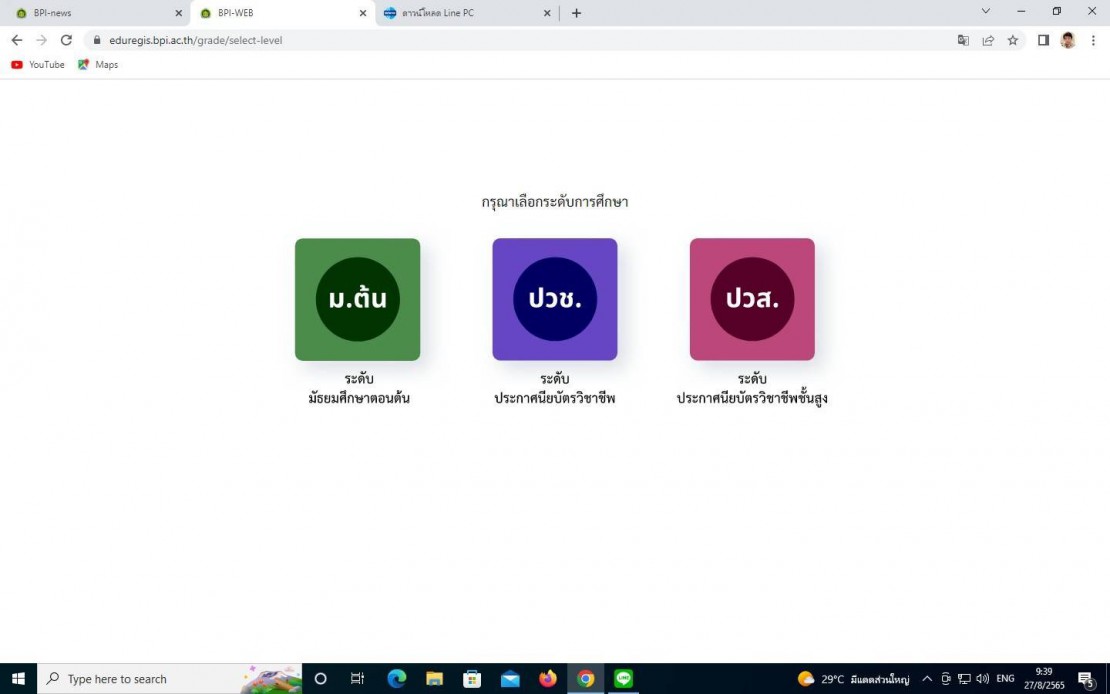Open the Windows Start menu
The height and width of the screenshot is (694, 1110).
pyautogui.click(x=18, y=678)
